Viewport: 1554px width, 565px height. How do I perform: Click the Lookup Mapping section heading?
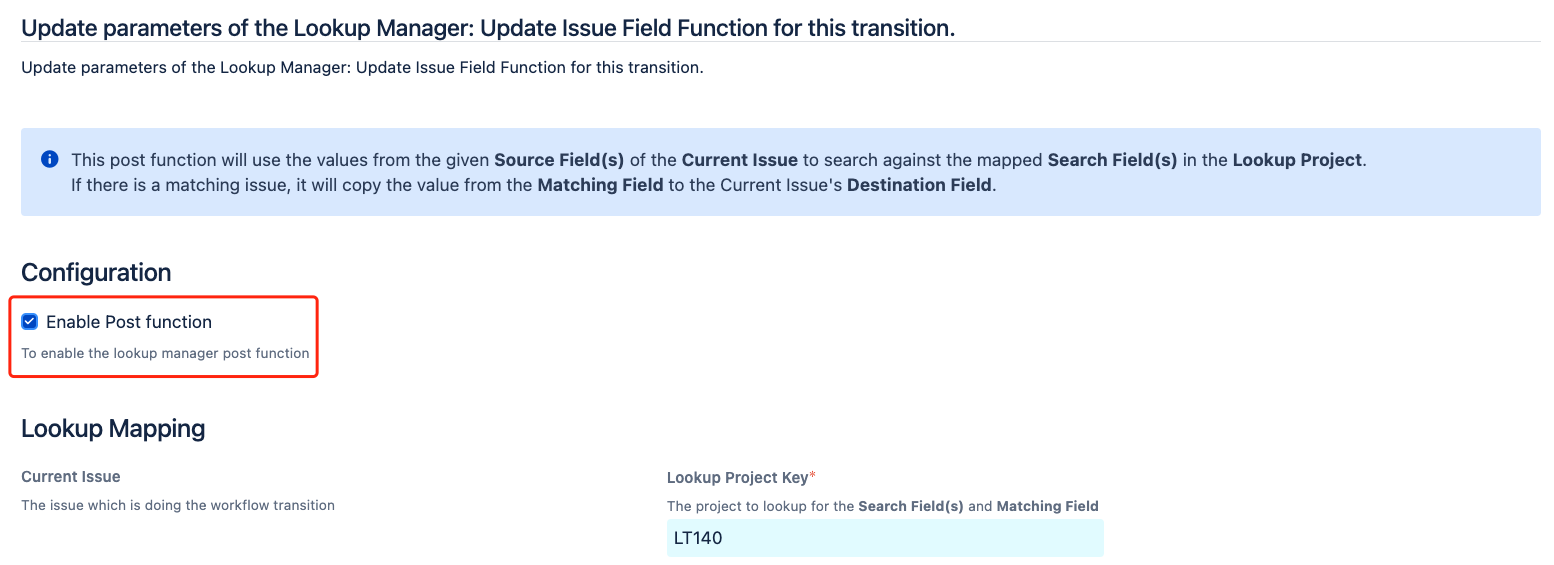click(x=113, y=428)
